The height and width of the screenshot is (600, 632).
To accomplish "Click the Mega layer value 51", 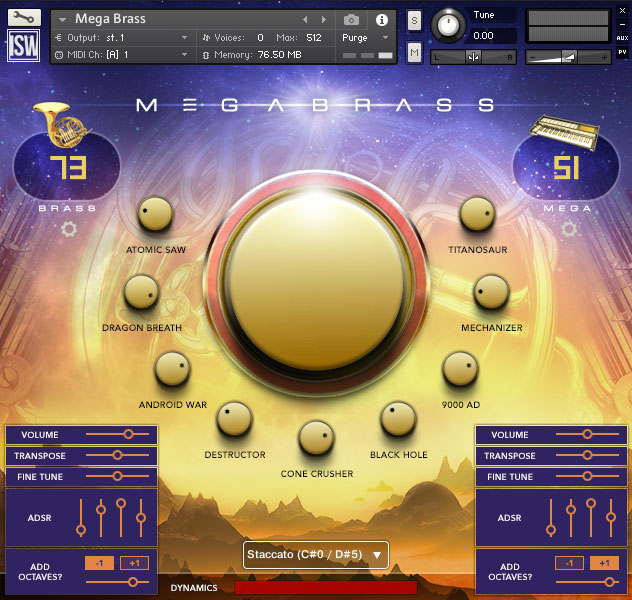I will coord(566,168).
